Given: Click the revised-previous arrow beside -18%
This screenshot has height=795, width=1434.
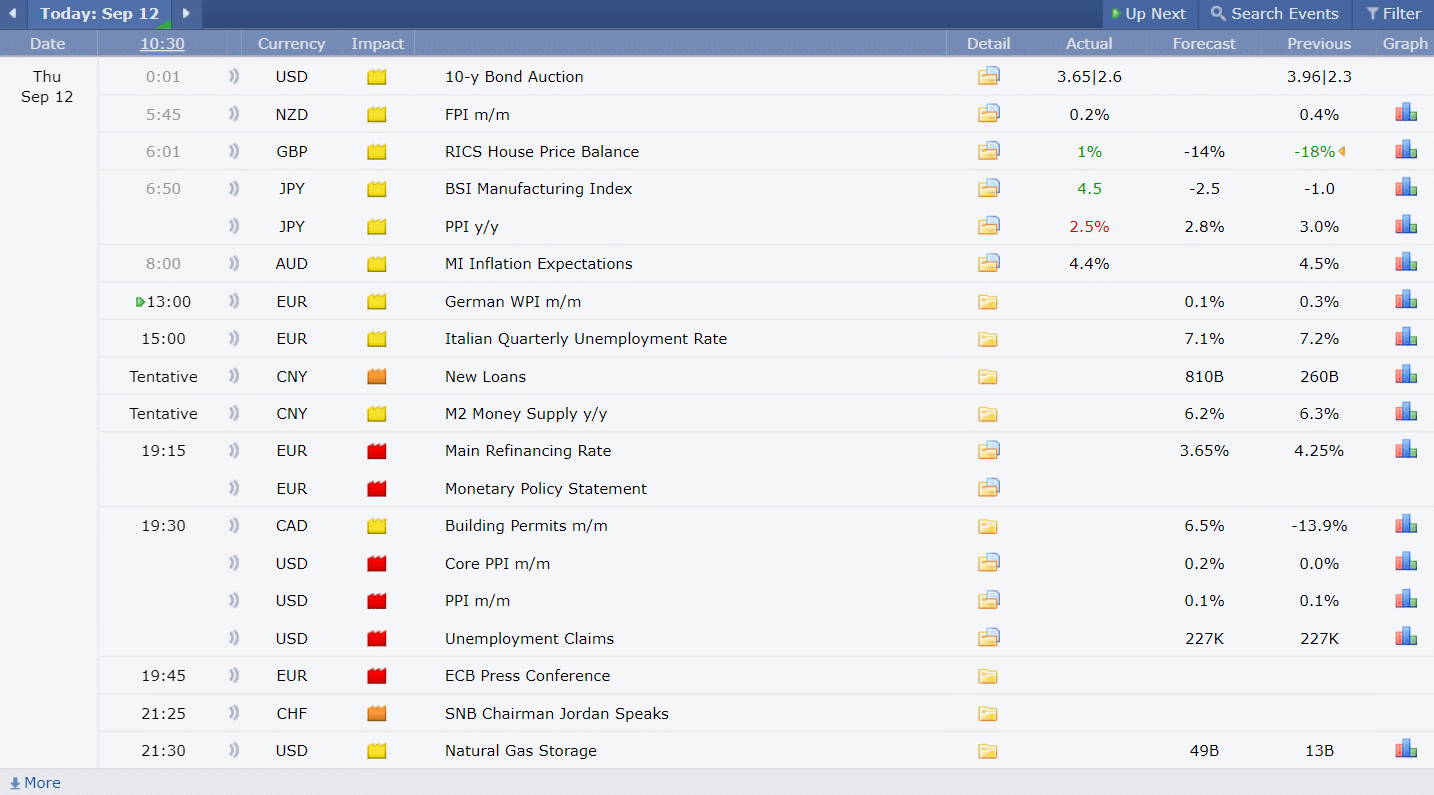Looking at the screenshot, I should click(1341, 152).
